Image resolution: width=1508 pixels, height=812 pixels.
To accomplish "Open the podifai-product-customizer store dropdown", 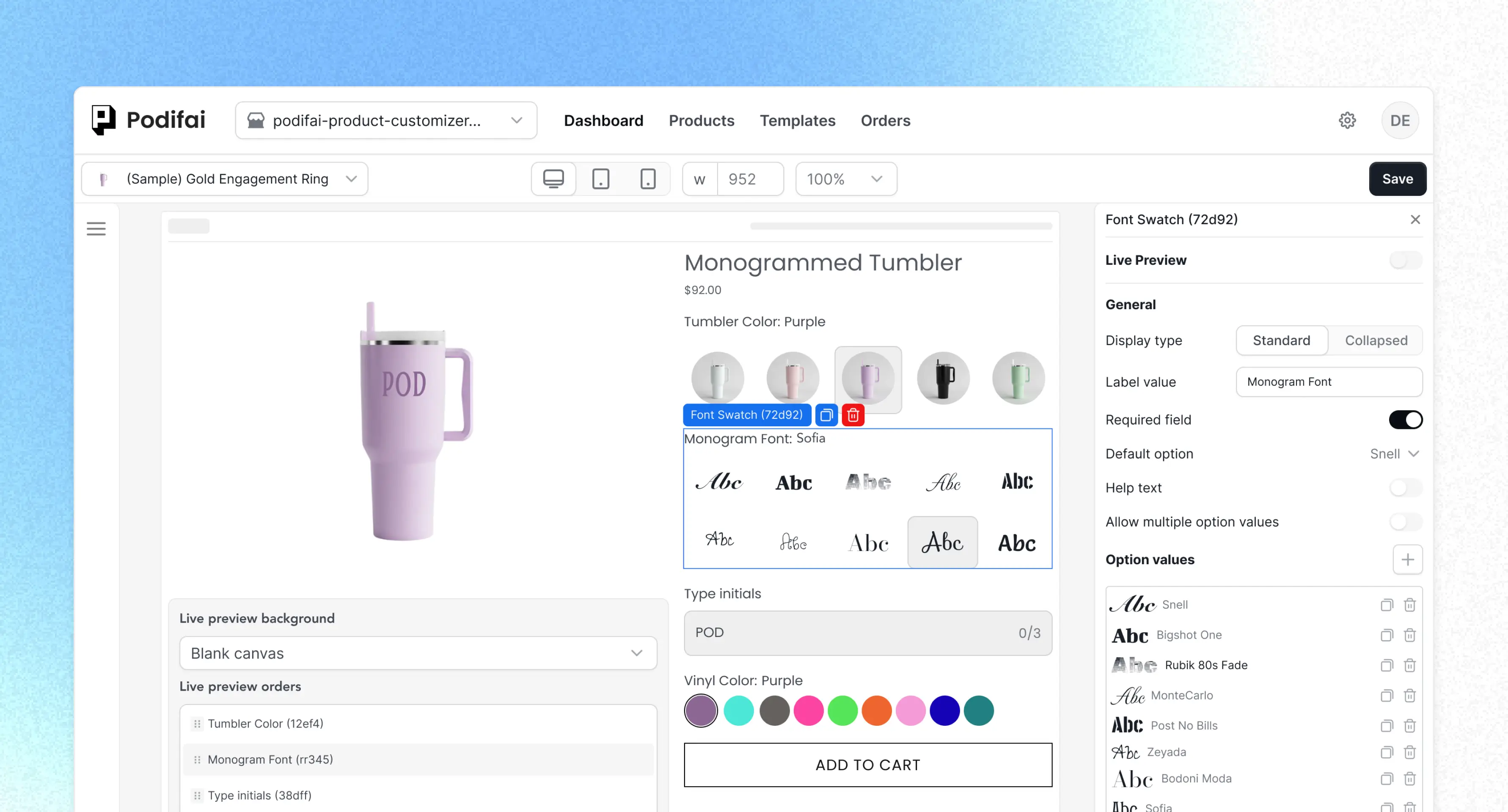I will pyautogui.click(x=386, y=121).
